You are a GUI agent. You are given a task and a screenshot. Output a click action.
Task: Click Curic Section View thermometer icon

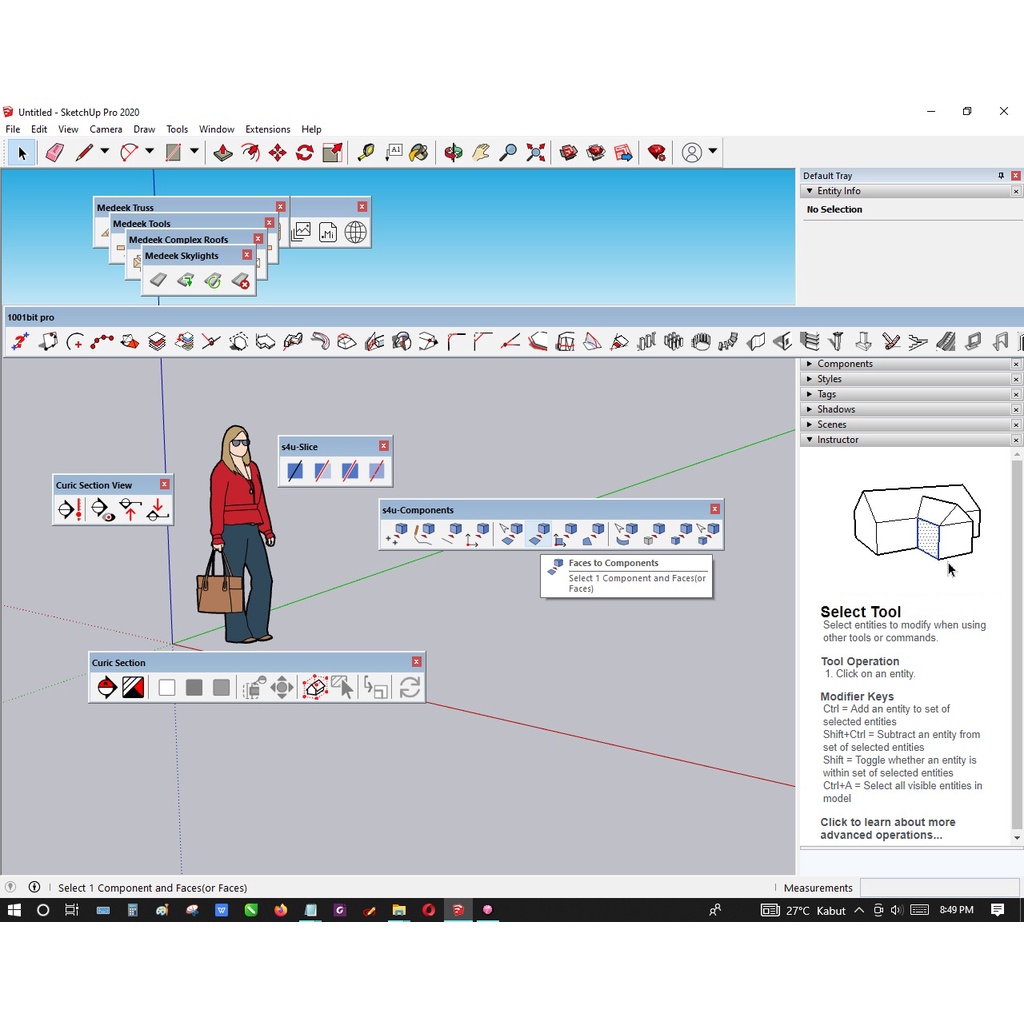pos(70,509)
